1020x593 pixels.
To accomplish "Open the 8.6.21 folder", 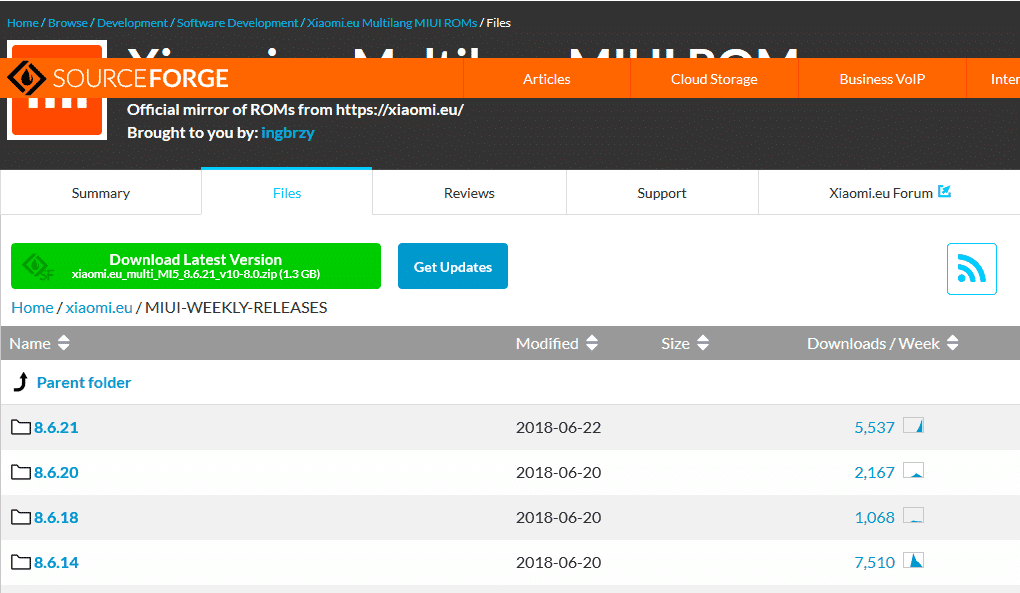I will pos(56,427).
